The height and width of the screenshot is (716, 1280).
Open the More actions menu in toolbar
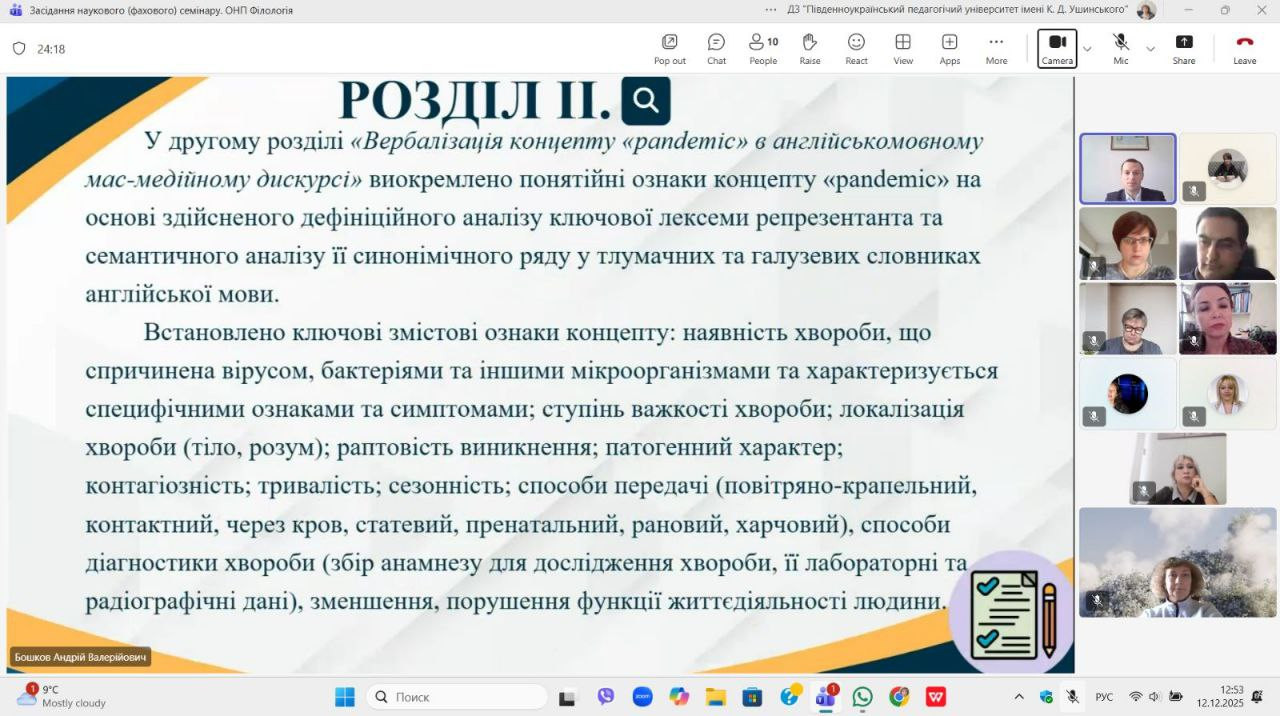(x=996, y=48)
